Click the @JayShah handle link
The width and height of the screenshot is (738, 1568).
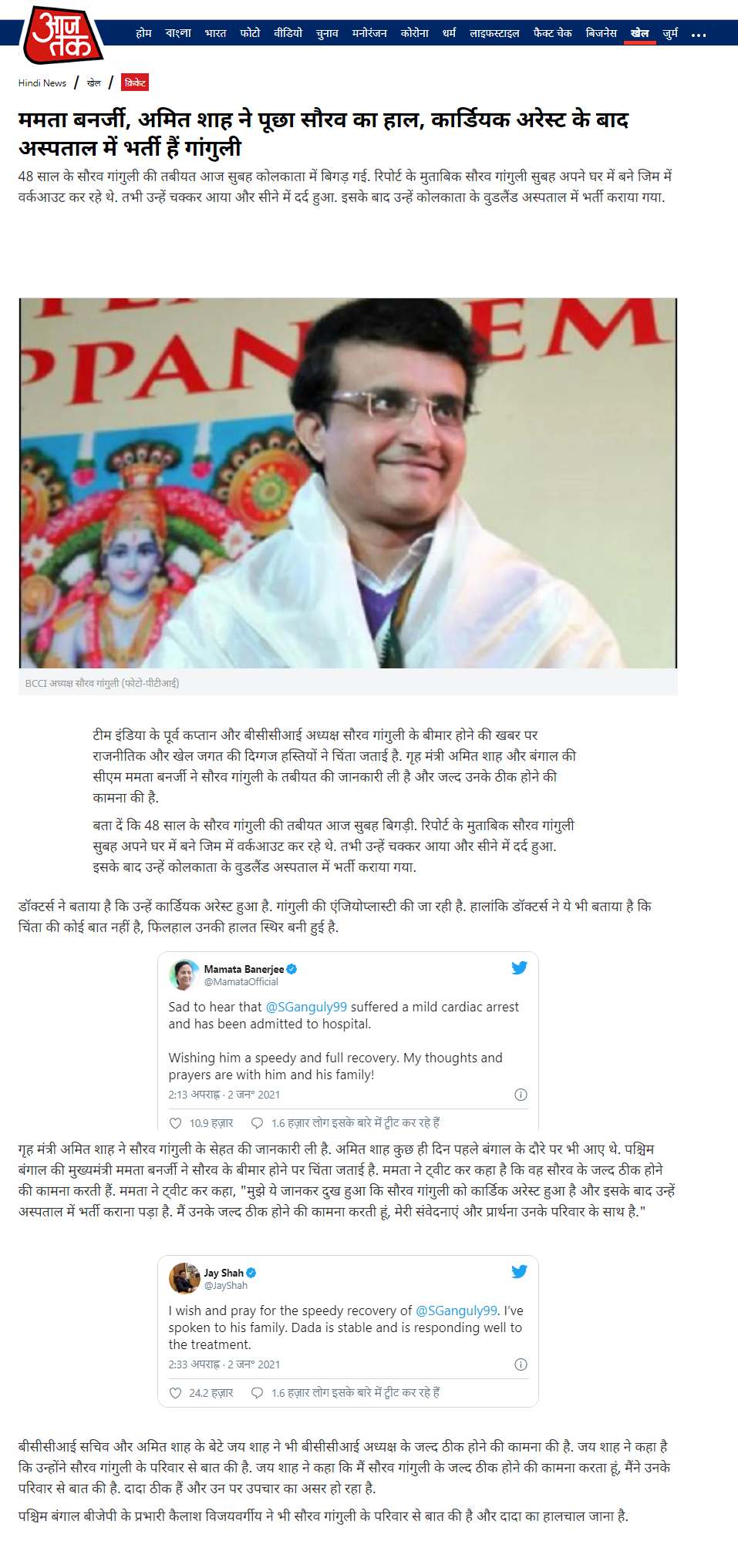(x=226, y=1285)
